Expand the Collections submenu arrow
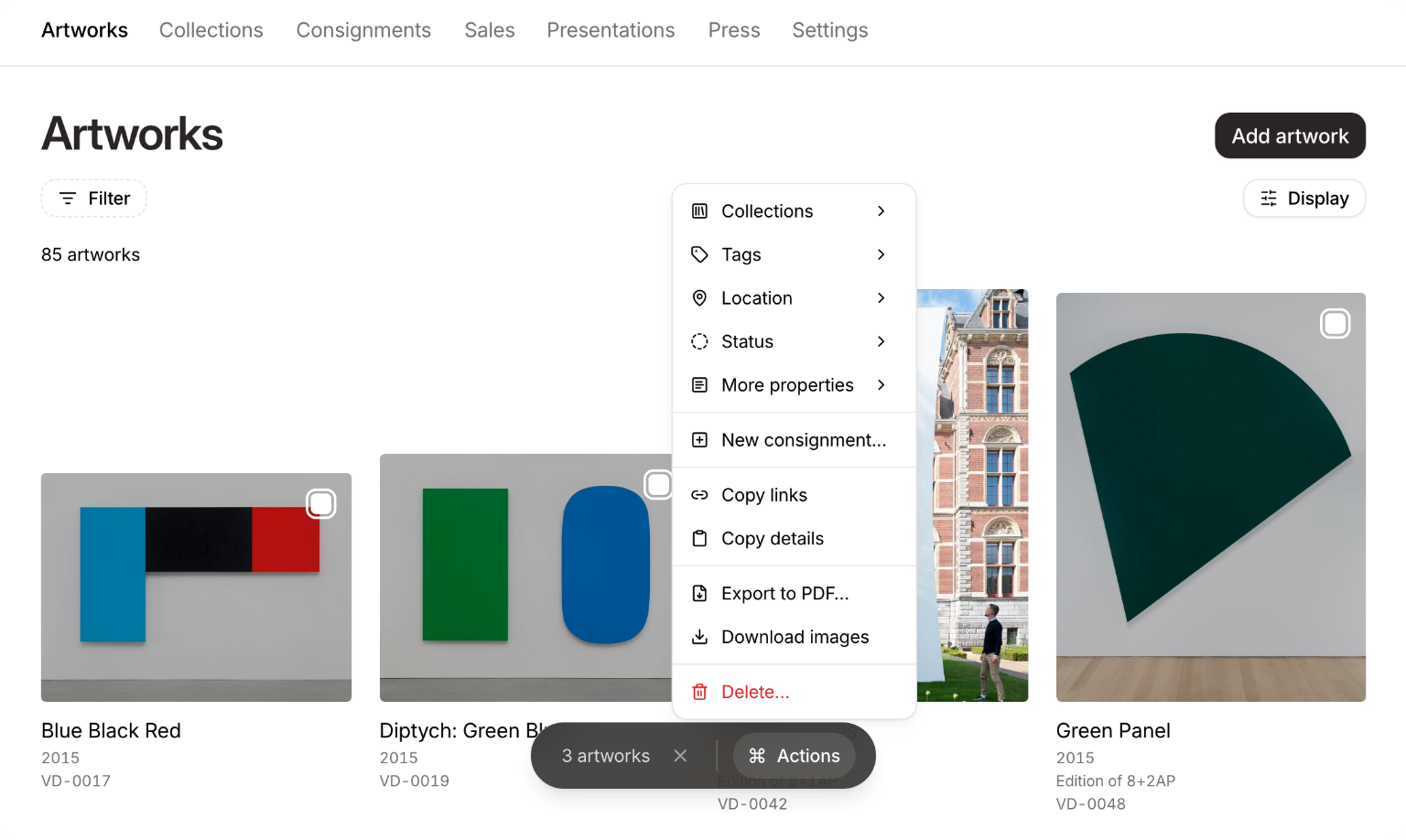The image size is (1406, 840). click(881, 211)
